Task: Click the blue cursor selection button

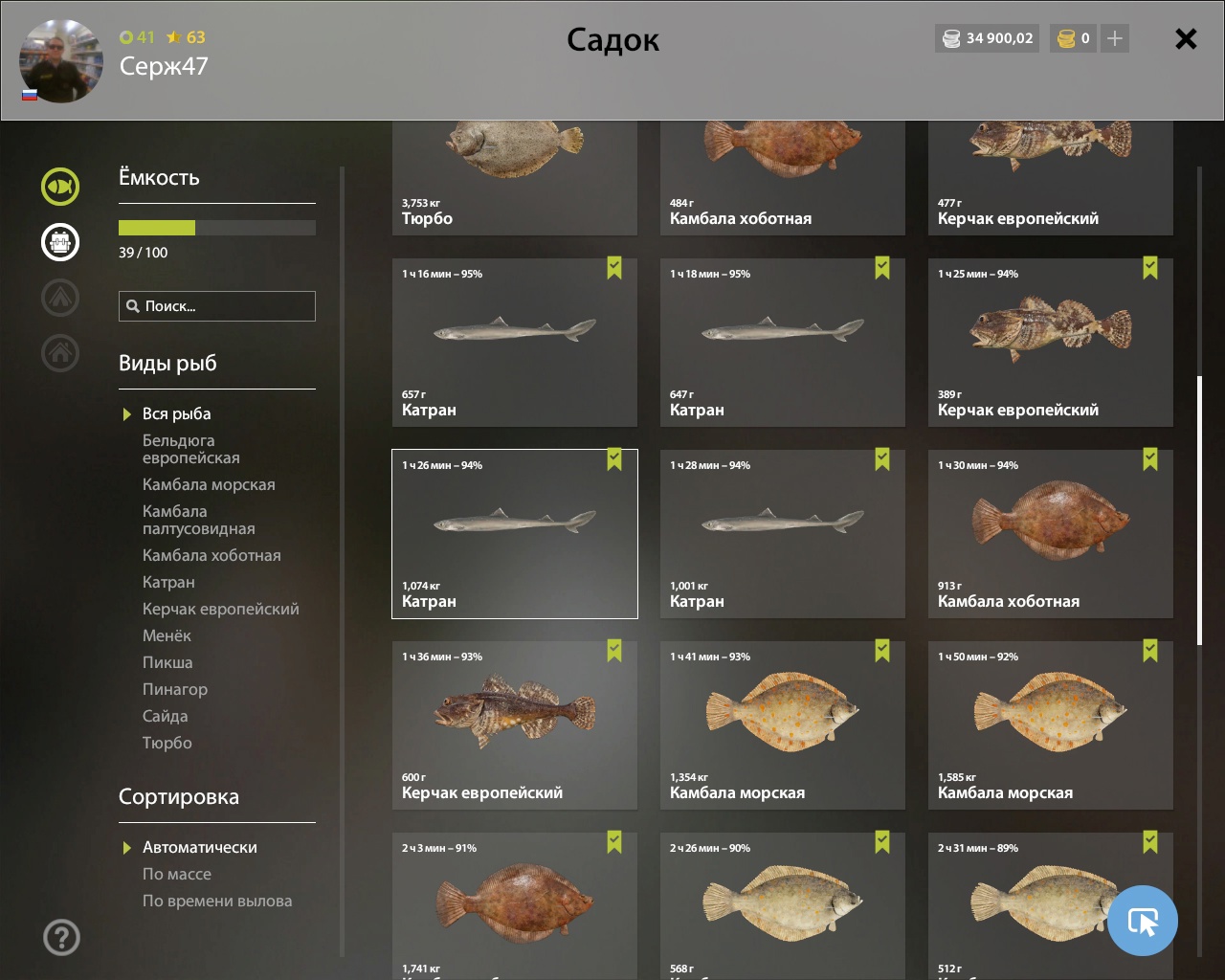Action: (1143, 921)
